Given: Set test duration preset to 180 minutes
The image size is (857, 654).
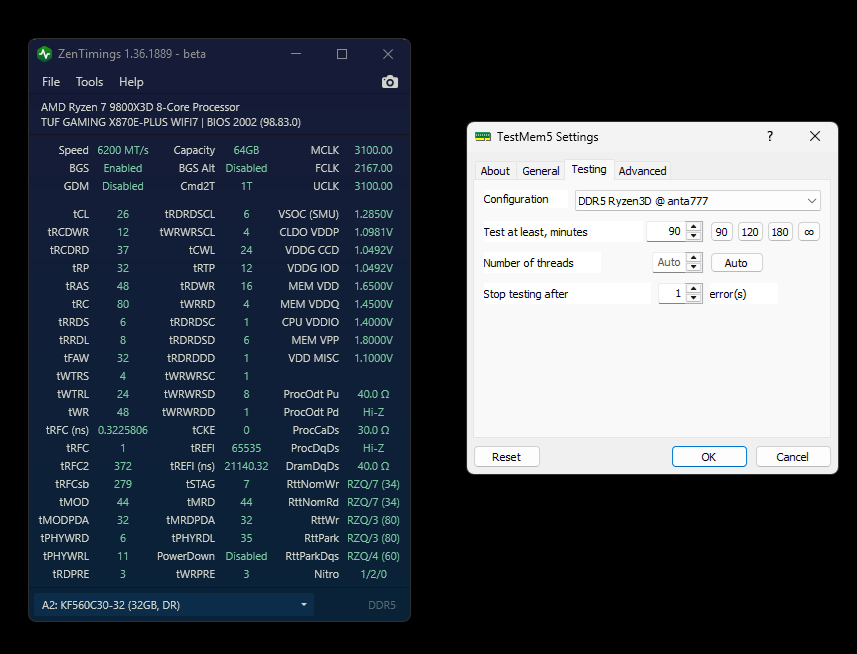Looking at the screenshot, I should coord(779,232).
